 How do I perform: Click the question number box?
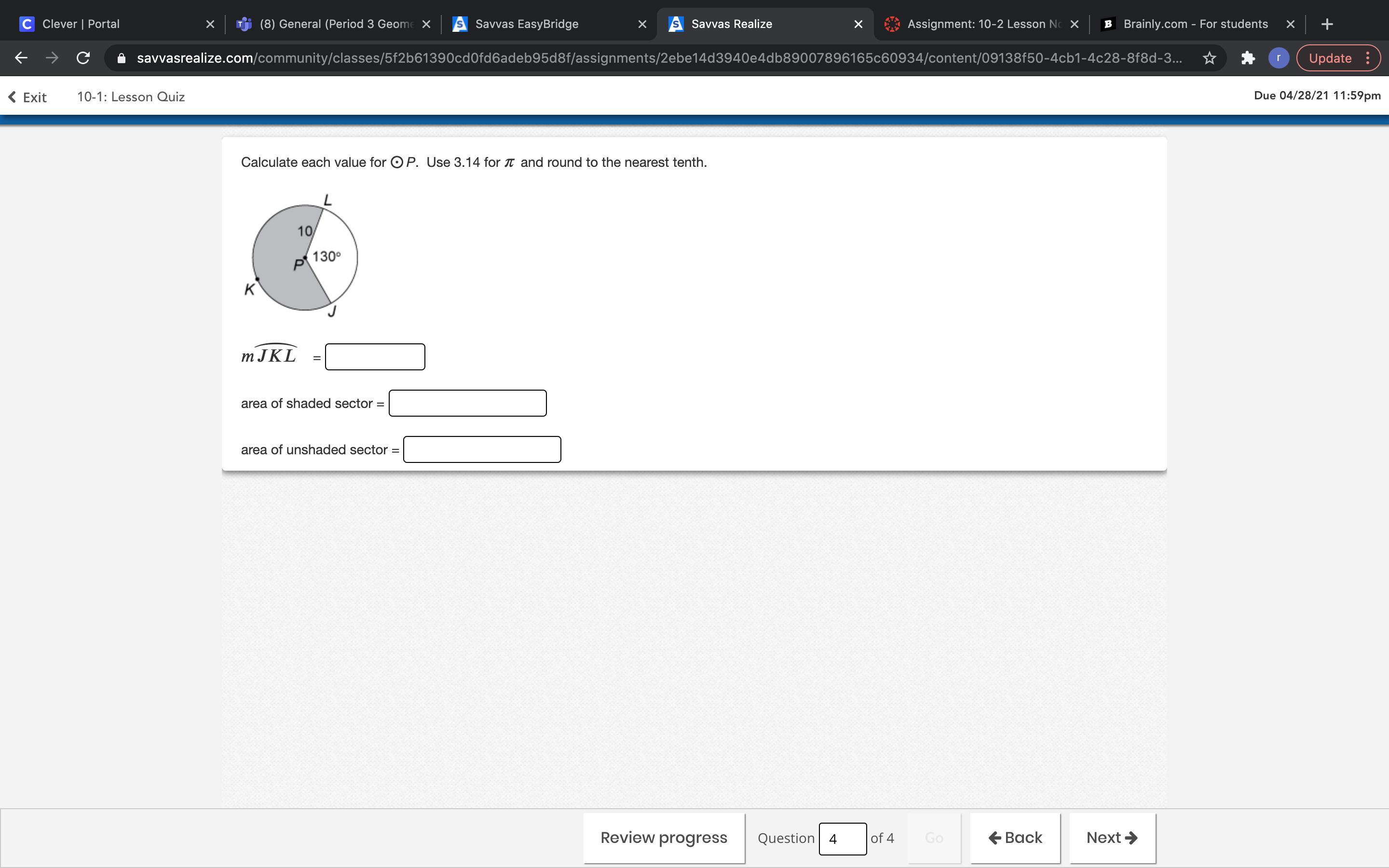pyautogui.click(x=842, y=839)
